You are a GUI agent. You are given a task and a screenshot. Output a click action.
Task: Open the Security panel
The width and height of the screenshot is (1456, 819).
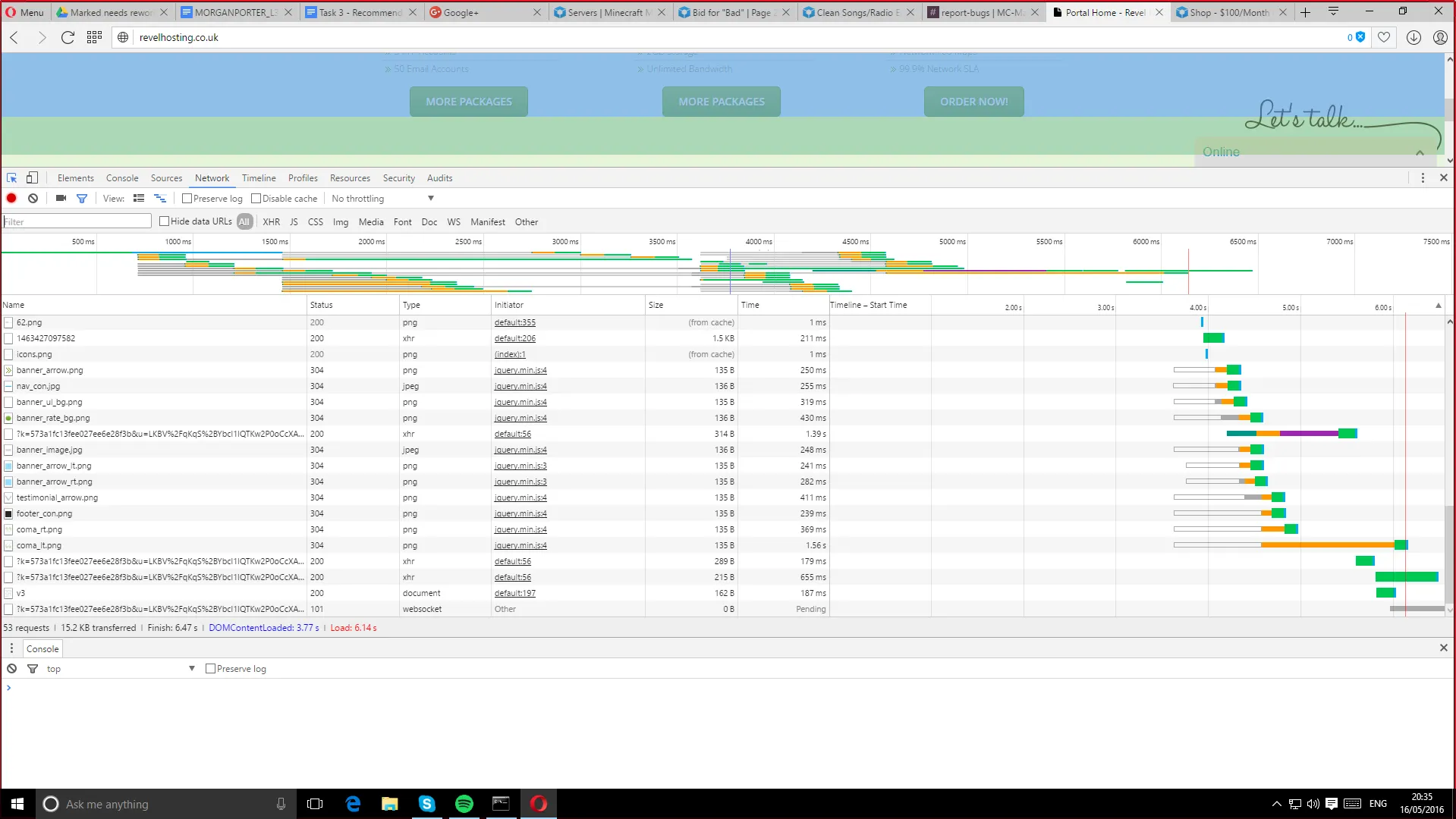click(x=399, y=178)
